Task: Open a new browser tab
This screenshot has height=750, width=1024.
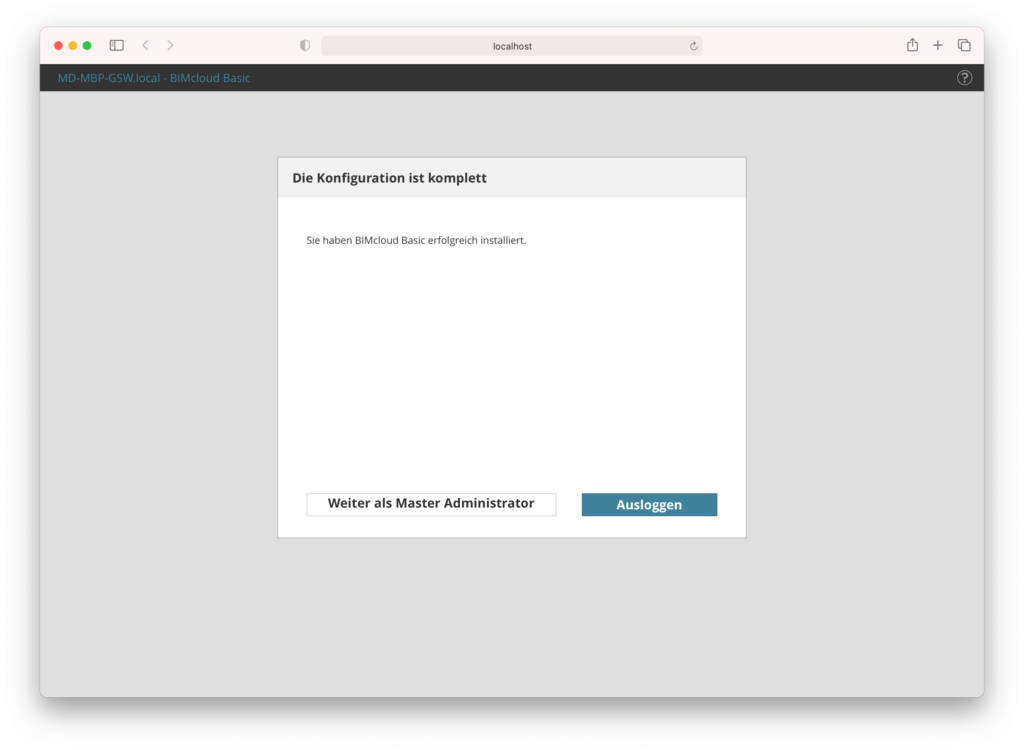Action: point(937,45)
